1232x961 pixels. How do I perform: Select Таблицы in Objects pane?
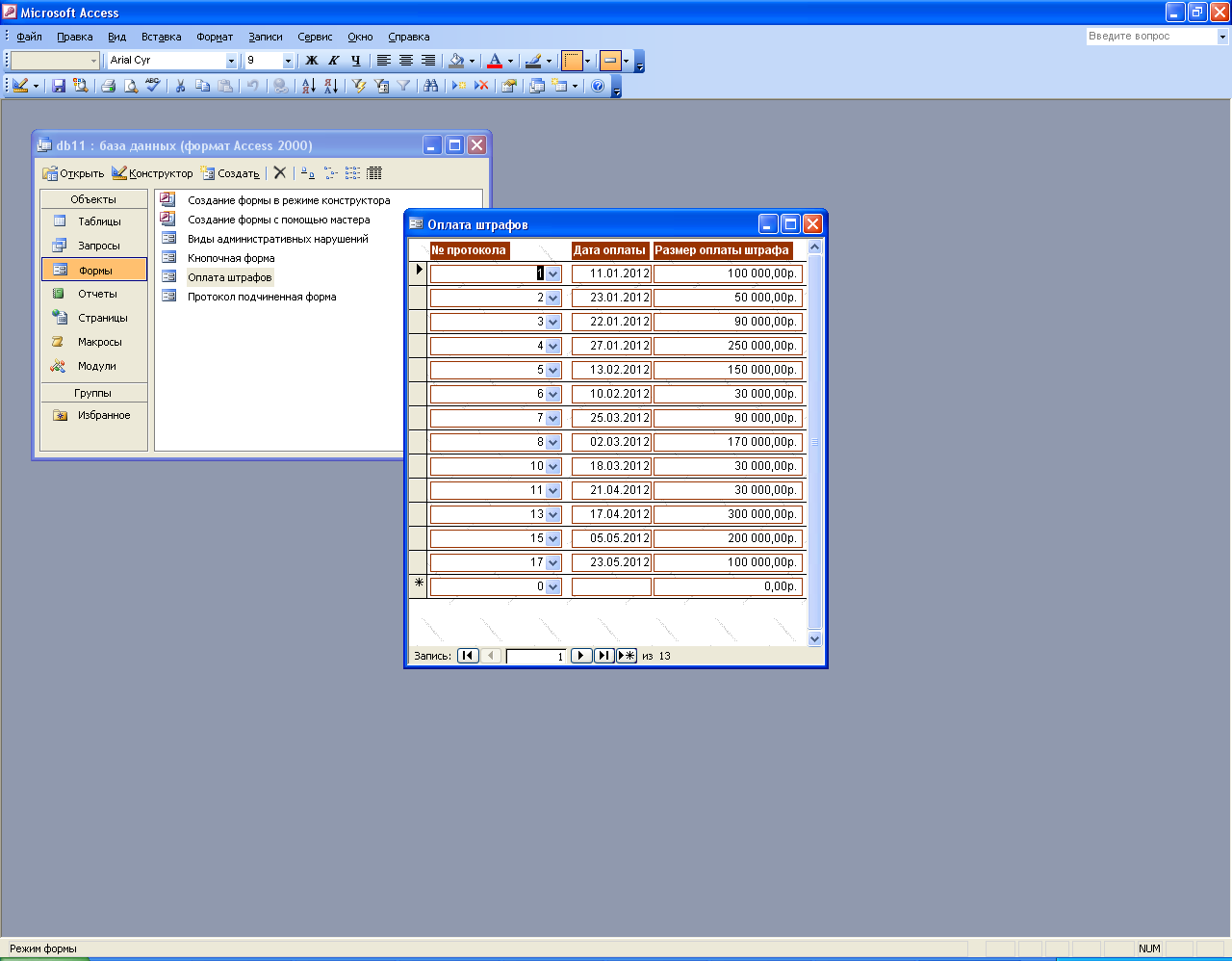(94, 221)
